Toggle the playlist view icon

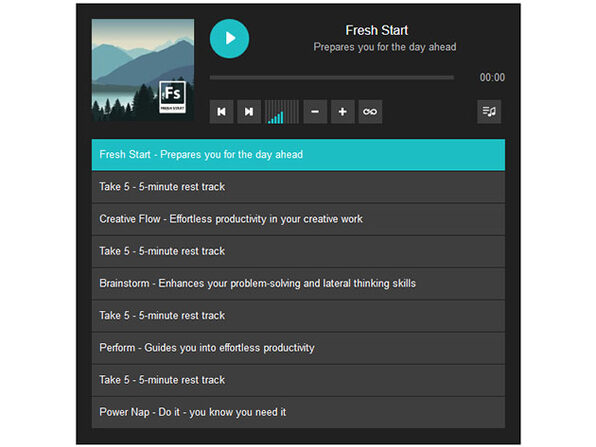[489, 112]
